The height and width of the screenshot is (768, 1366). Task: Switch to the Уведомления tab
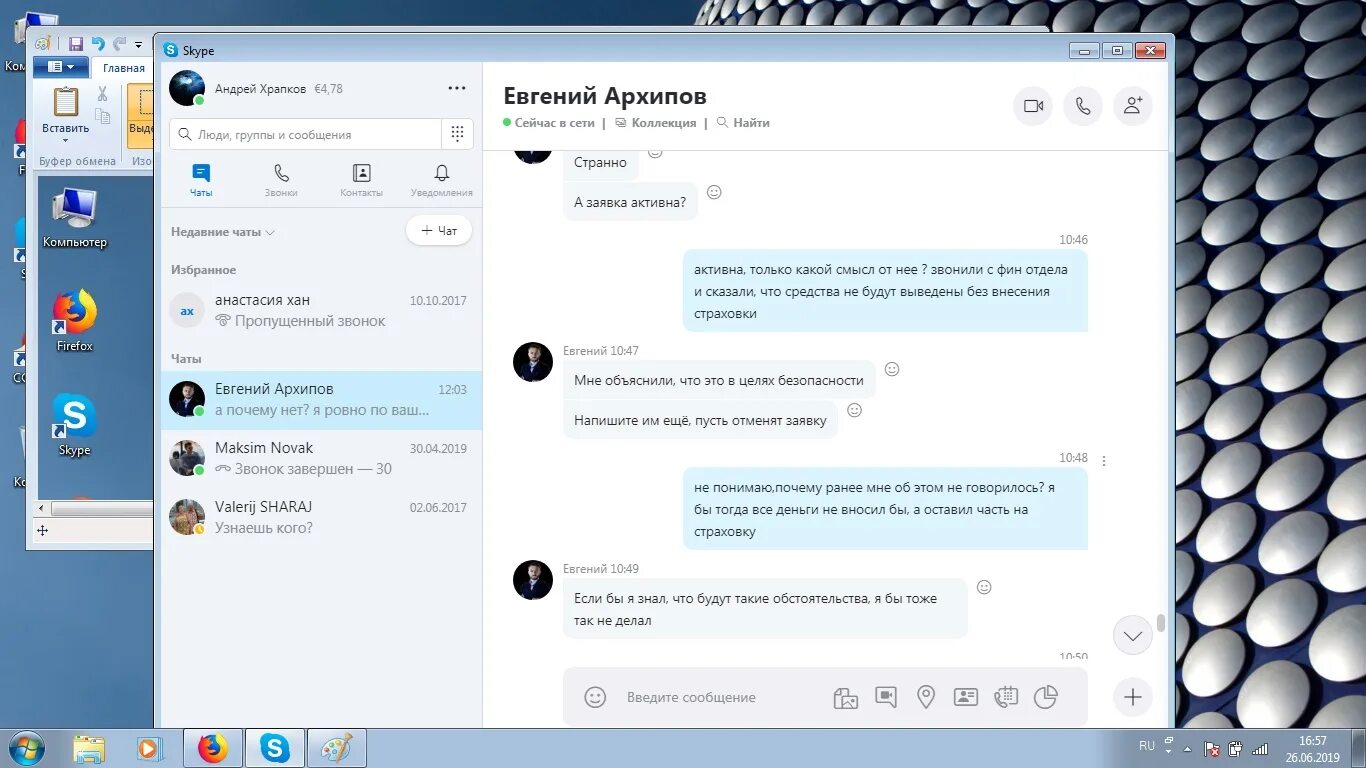[441, 180]
